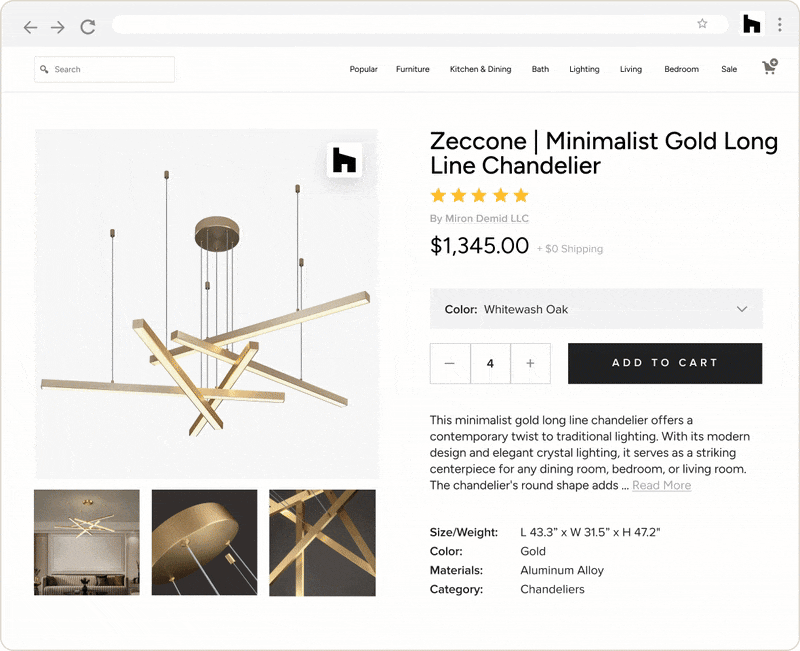Open the Lighting menu category
This screenshot has height=651, width=800.
[x=584, y=69]
